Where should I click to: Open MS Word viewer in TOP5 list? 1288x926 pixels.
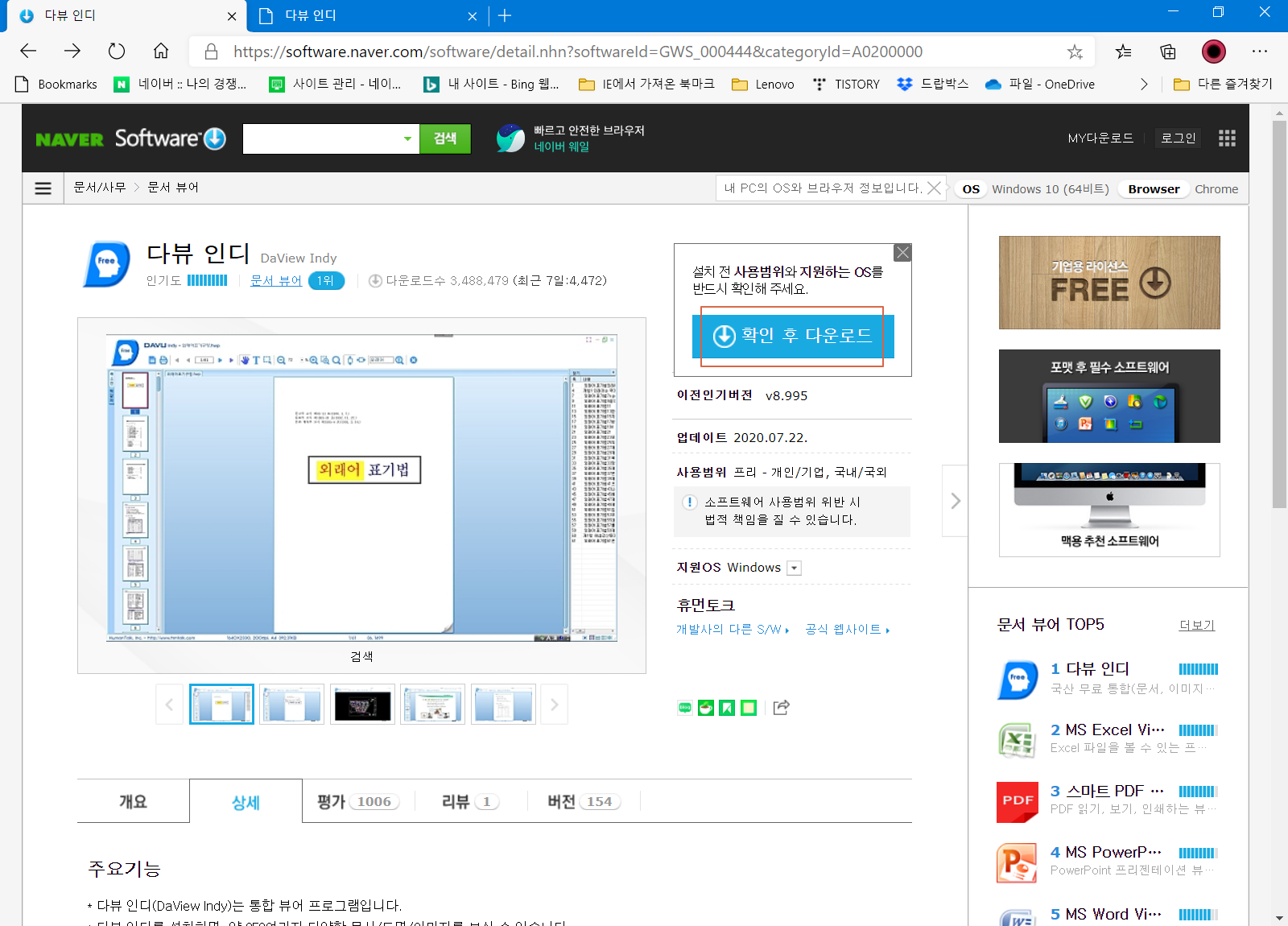(1108, 916)
